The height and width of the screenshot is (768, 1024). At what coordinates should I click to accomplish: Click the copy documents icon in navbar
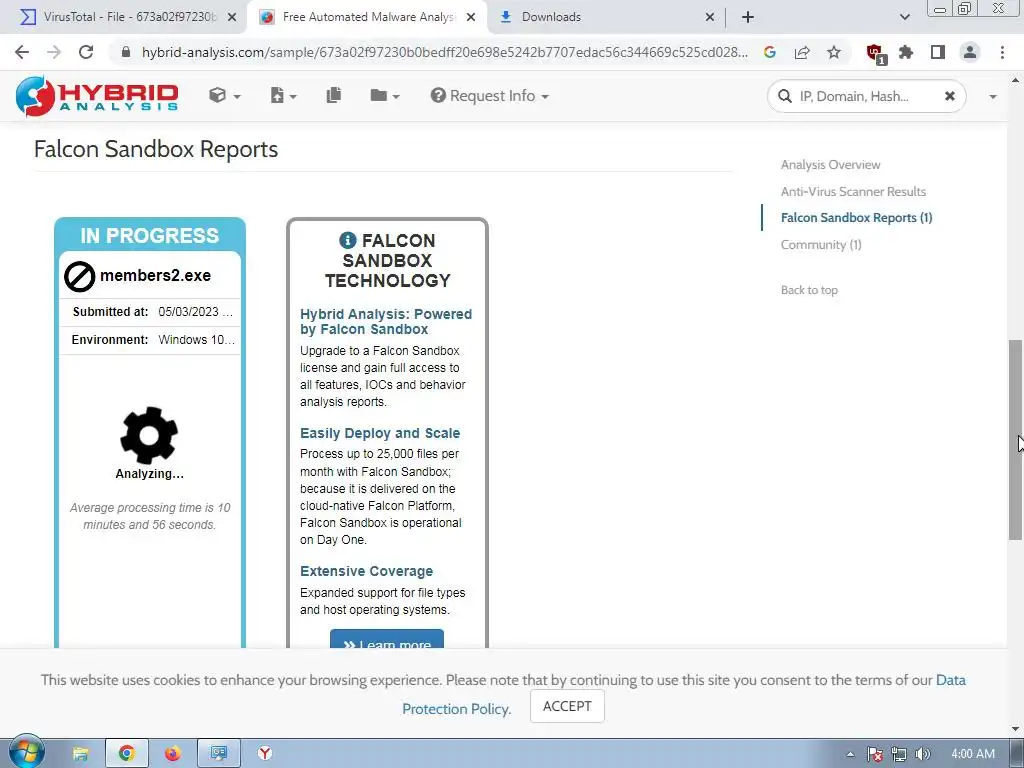pyautogui.click(x=334, y=95)
